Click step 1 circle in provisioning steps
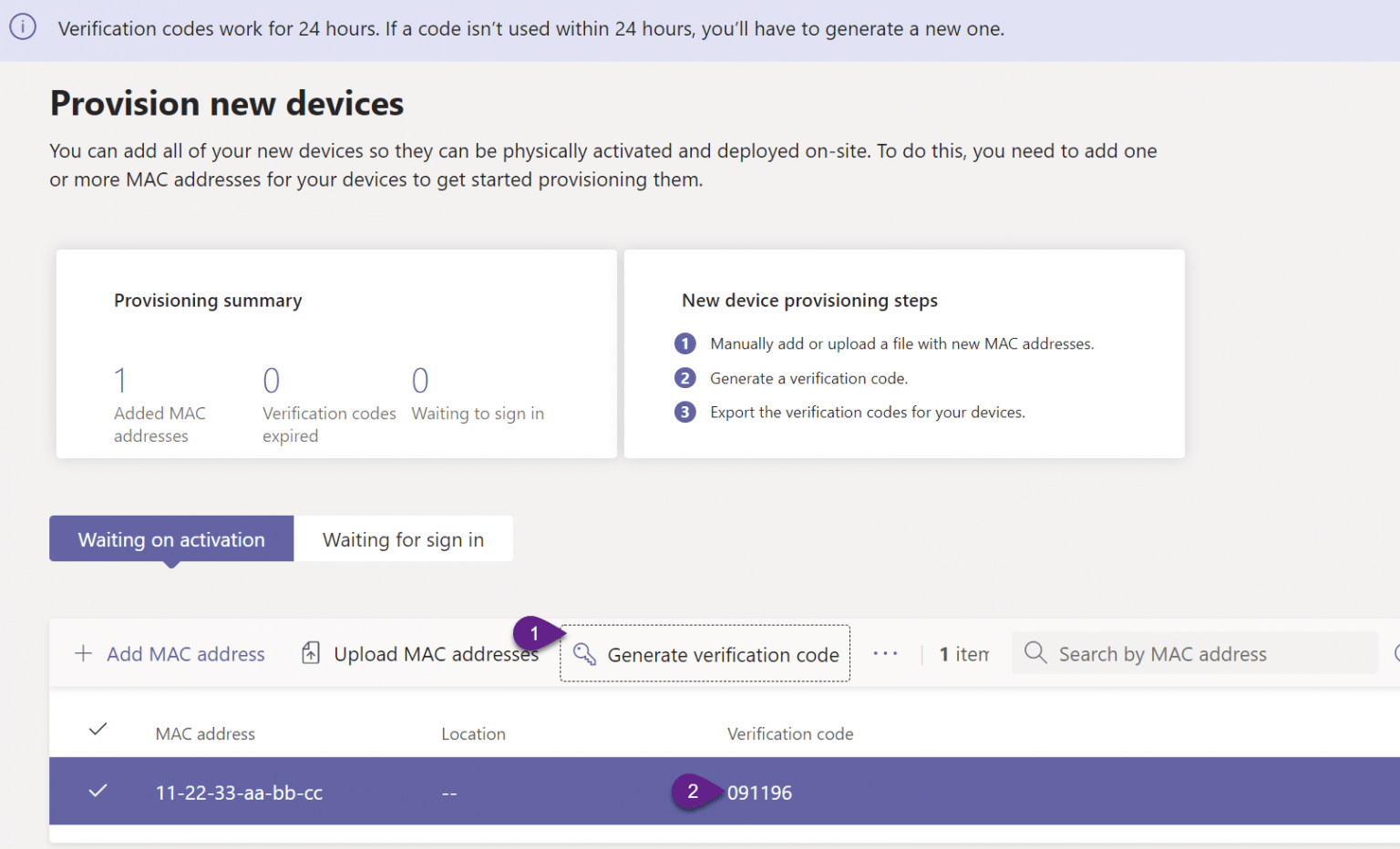1400x849 pixels. pos(685,343)
